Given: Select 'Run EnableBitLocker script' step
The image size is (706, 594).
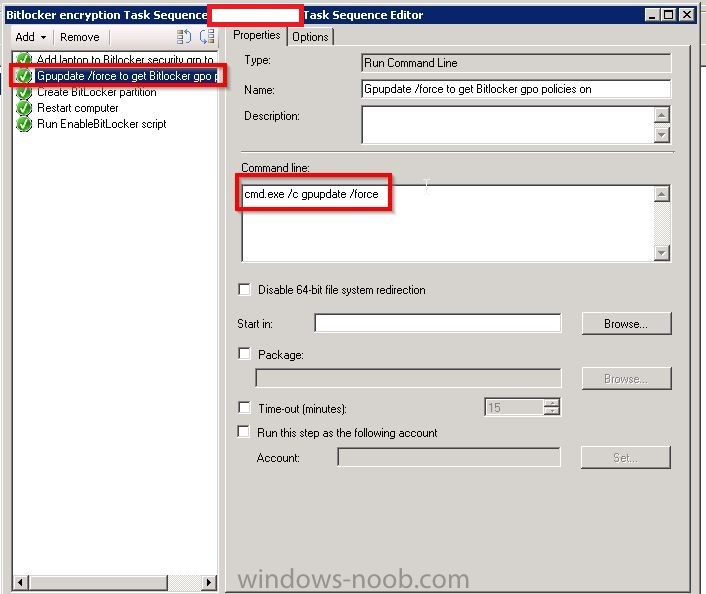Looking at the screenshot, I should pos(102,124).
